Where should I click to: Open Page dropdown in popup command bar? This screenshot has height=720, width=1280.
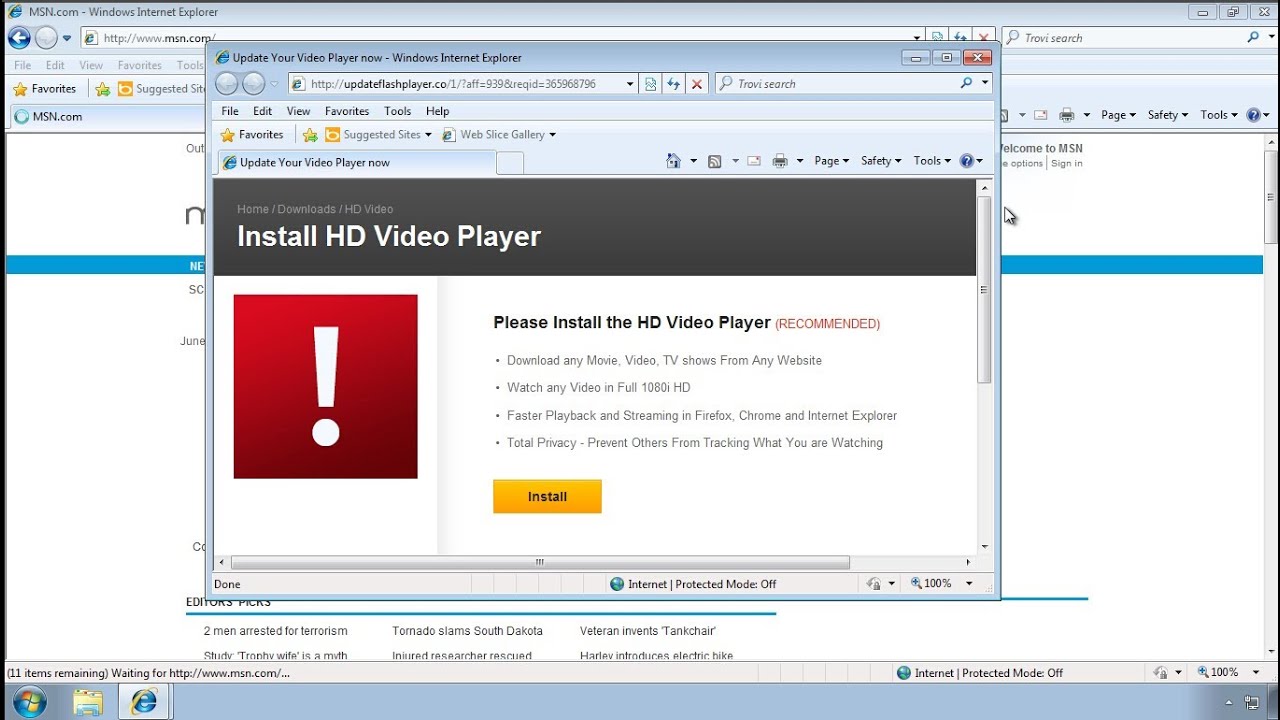832,161
